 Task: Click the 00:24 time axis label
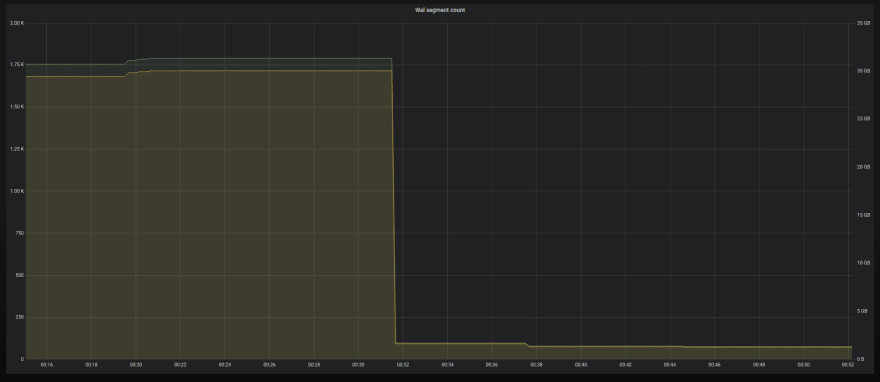[225, 365]
